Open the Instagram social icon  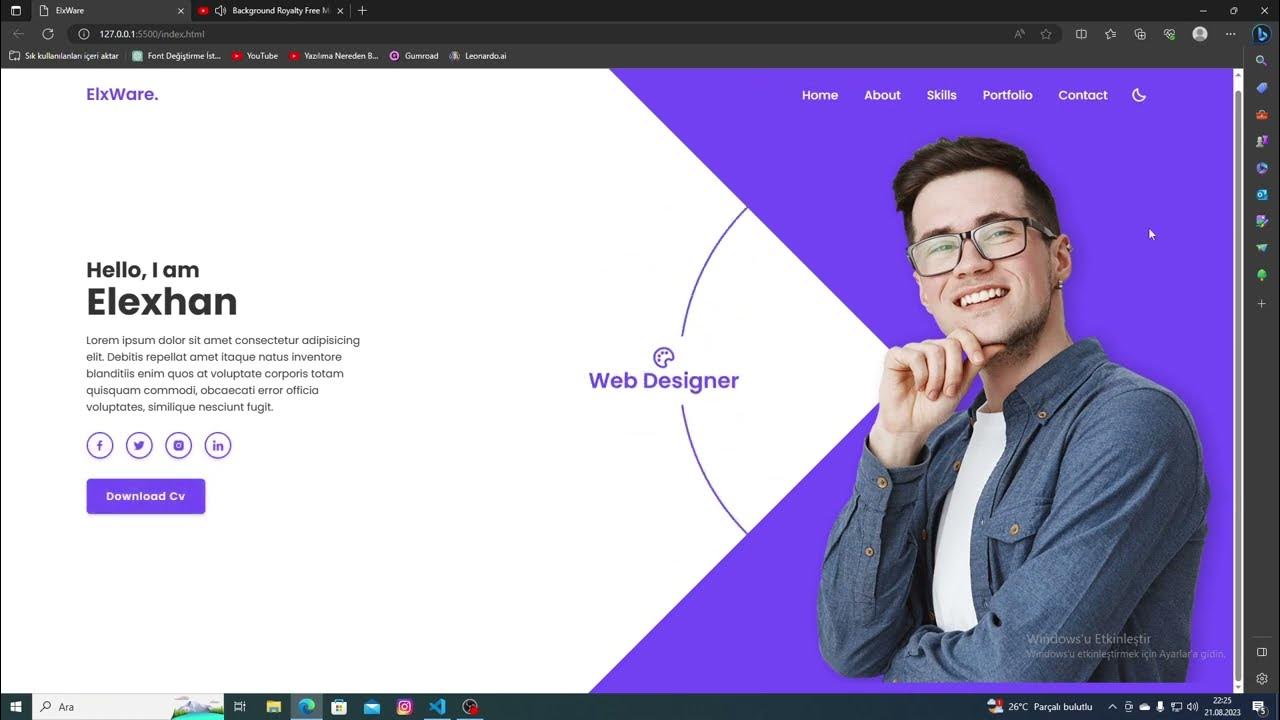point(179,445)
